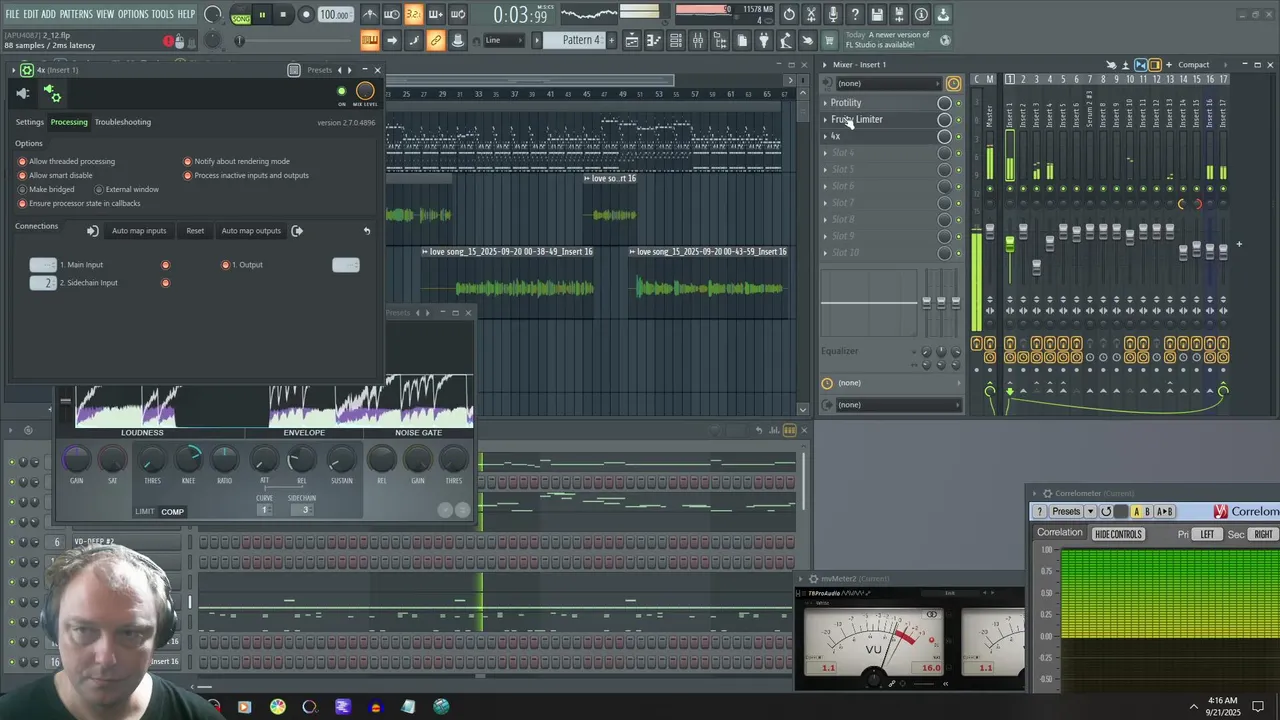The width and height of the screenshot is (1280, 720).
Task: Click the outputs arrow icon in Connections
Action: [x=297, y=231]
